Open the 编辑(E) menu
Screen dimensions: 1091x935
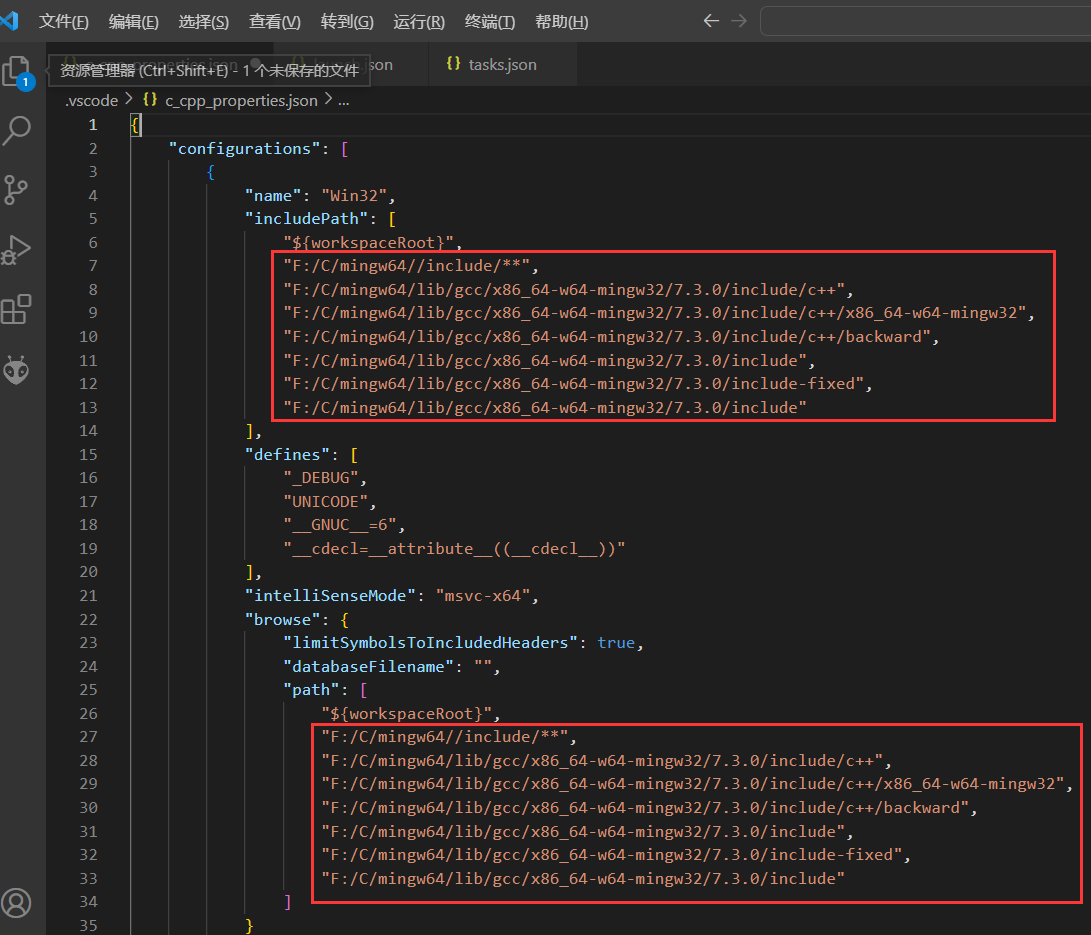click(134, 22)
